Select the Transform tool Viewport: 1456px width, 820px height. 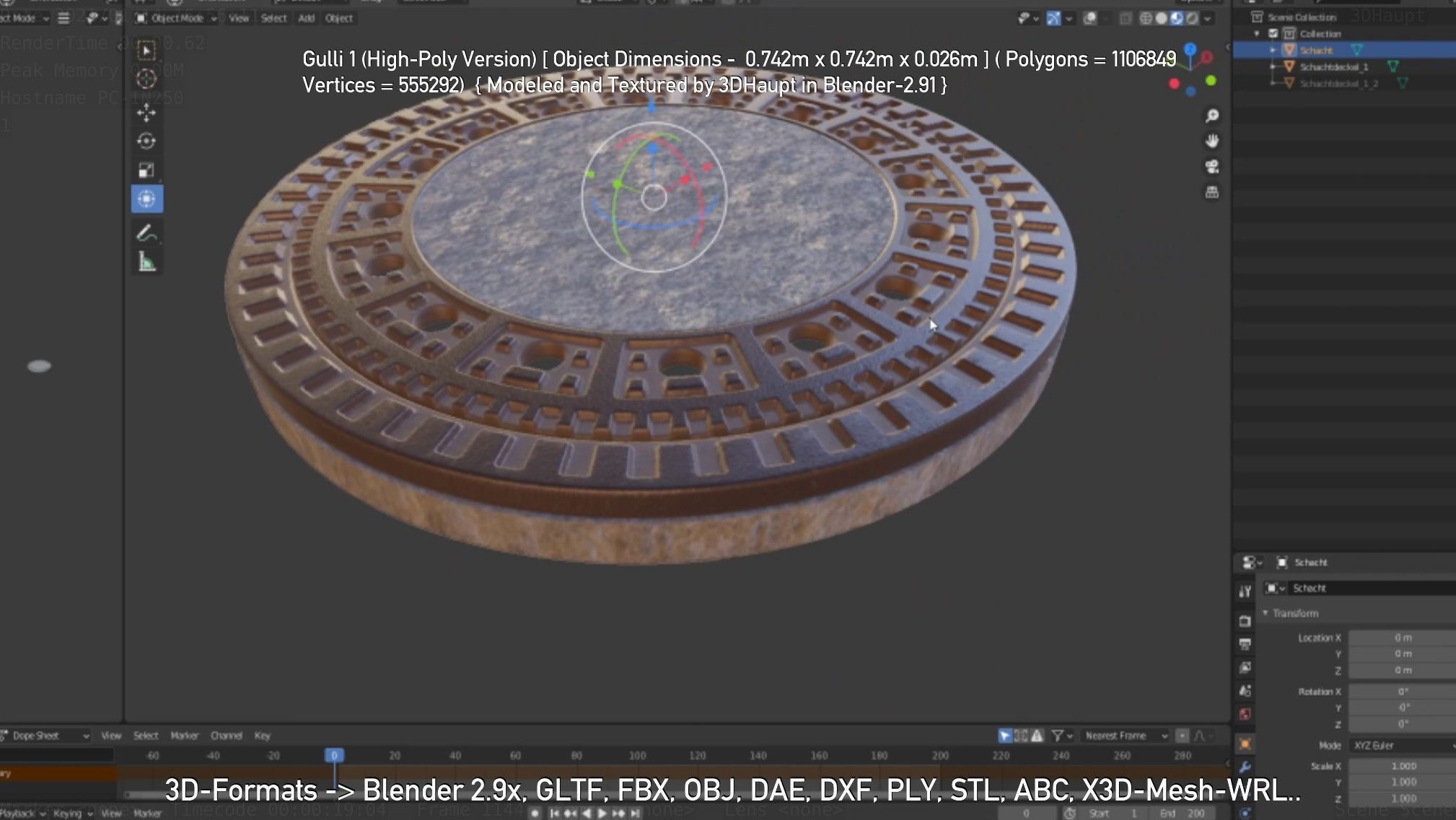[146, 199]
